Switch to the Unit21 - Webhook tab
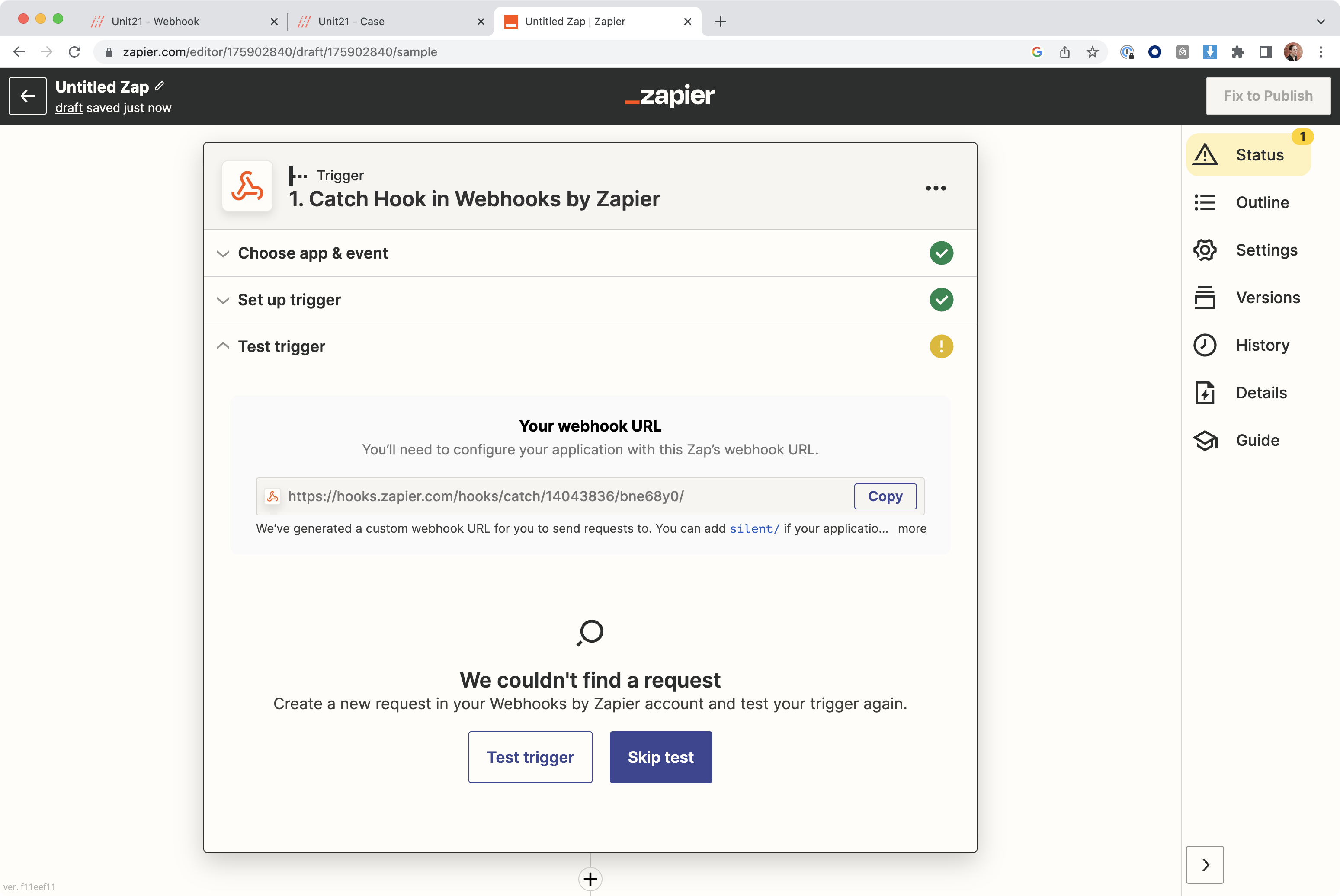1340x896 pixels. (155, 21)
